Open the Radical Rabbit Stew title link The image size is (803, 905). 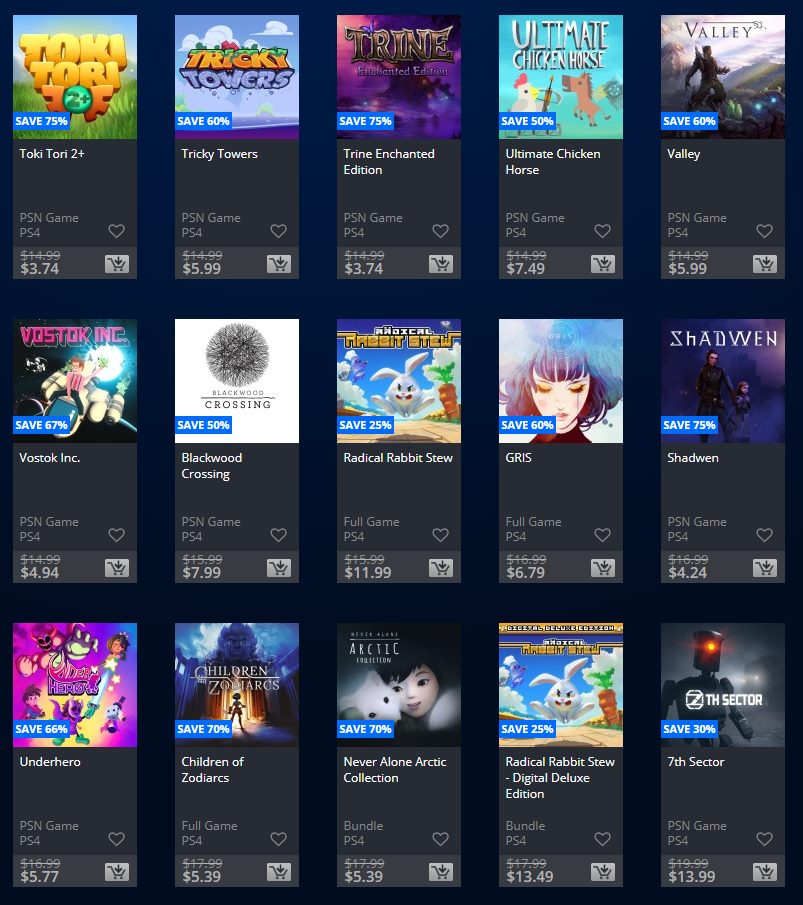398,458
